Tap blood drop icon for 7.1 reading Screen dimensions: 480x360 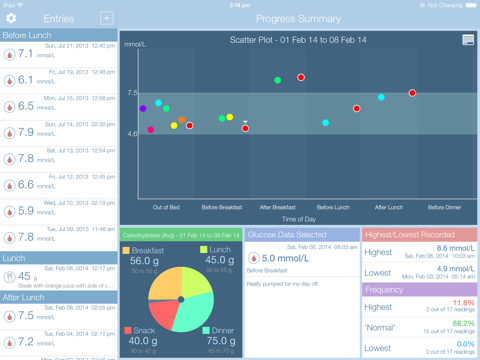point(10,54)
